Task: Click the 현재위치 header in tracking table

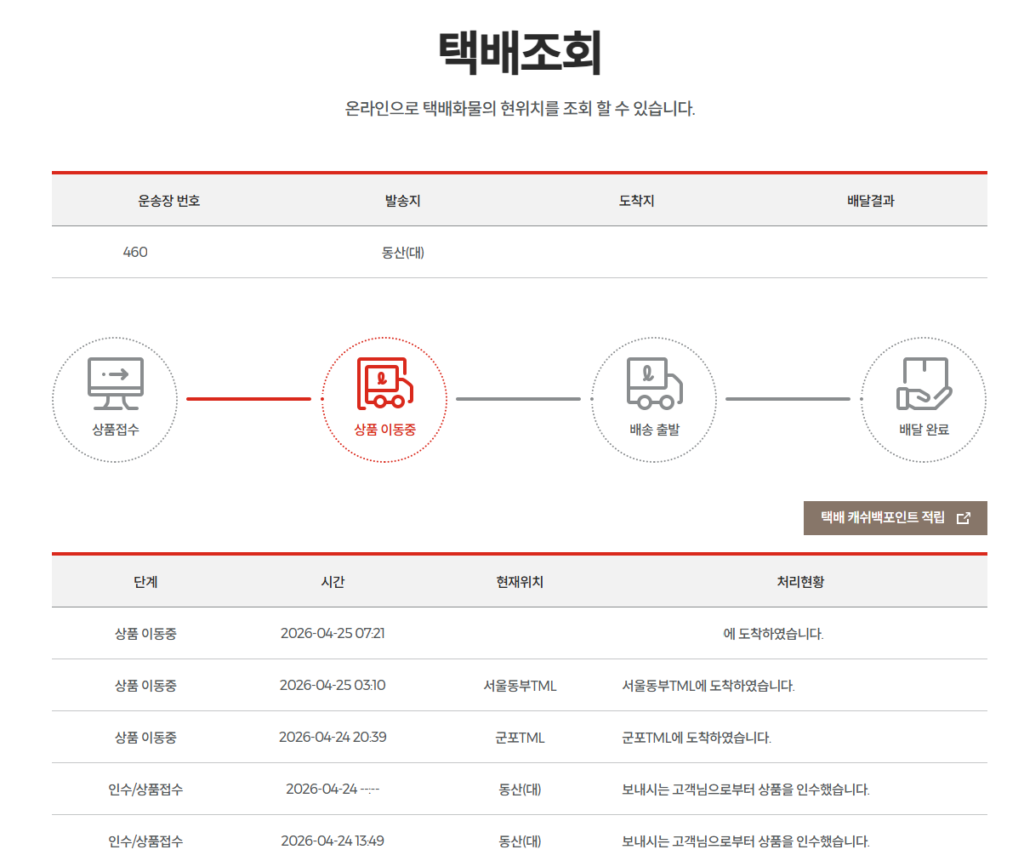Action: [519, 582]
